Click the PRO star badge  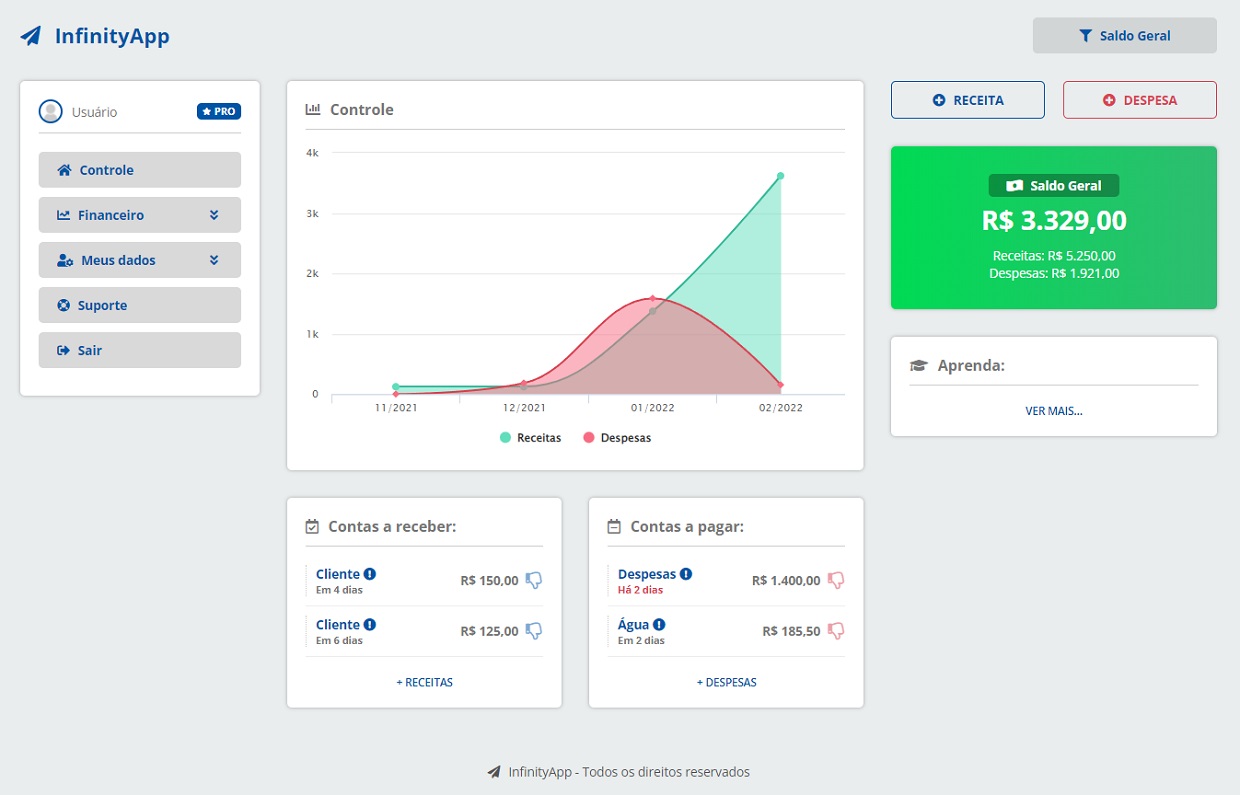point(219,112)
